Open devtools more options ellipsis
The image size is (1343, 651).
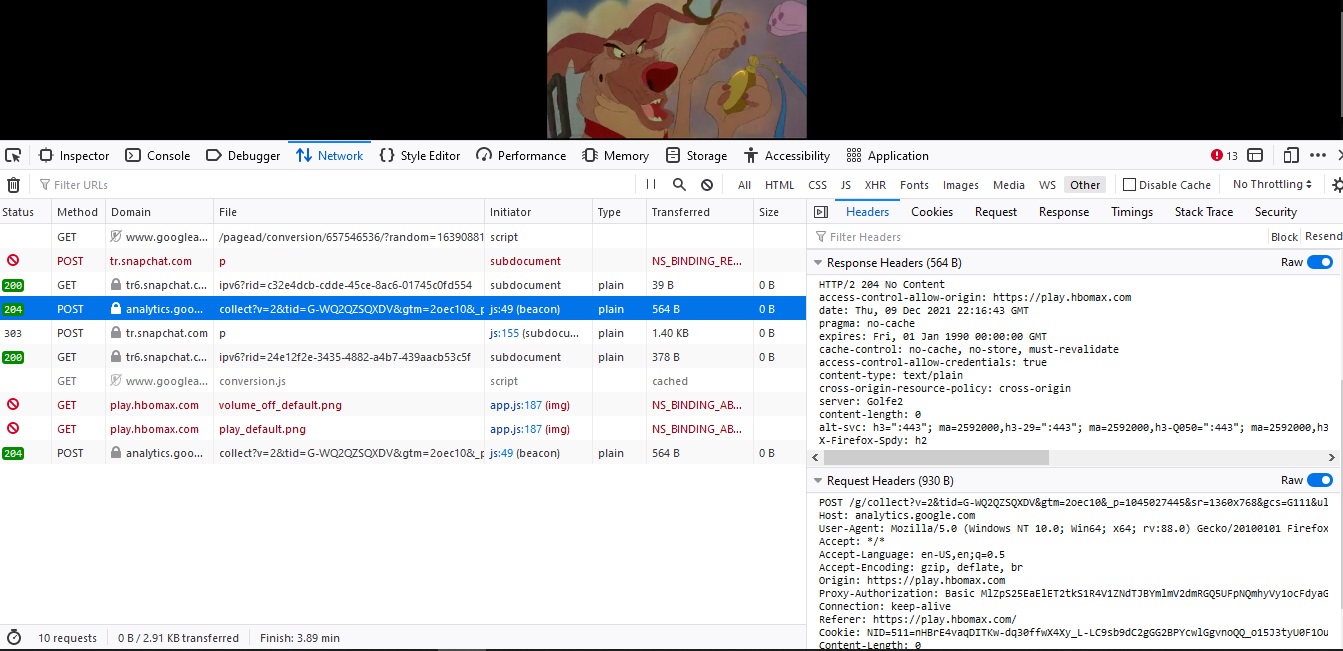click(x=1318, y=156)
